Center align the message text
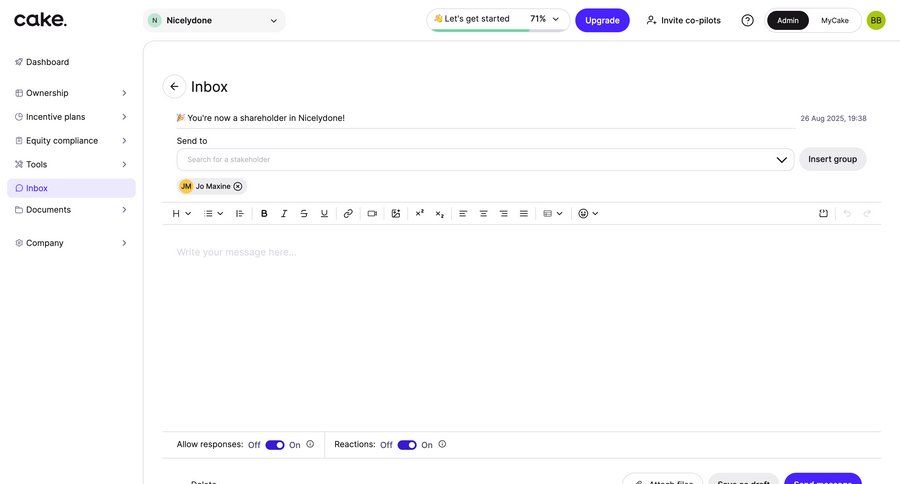This screenshot has width=900, height=484. (484, 213)
